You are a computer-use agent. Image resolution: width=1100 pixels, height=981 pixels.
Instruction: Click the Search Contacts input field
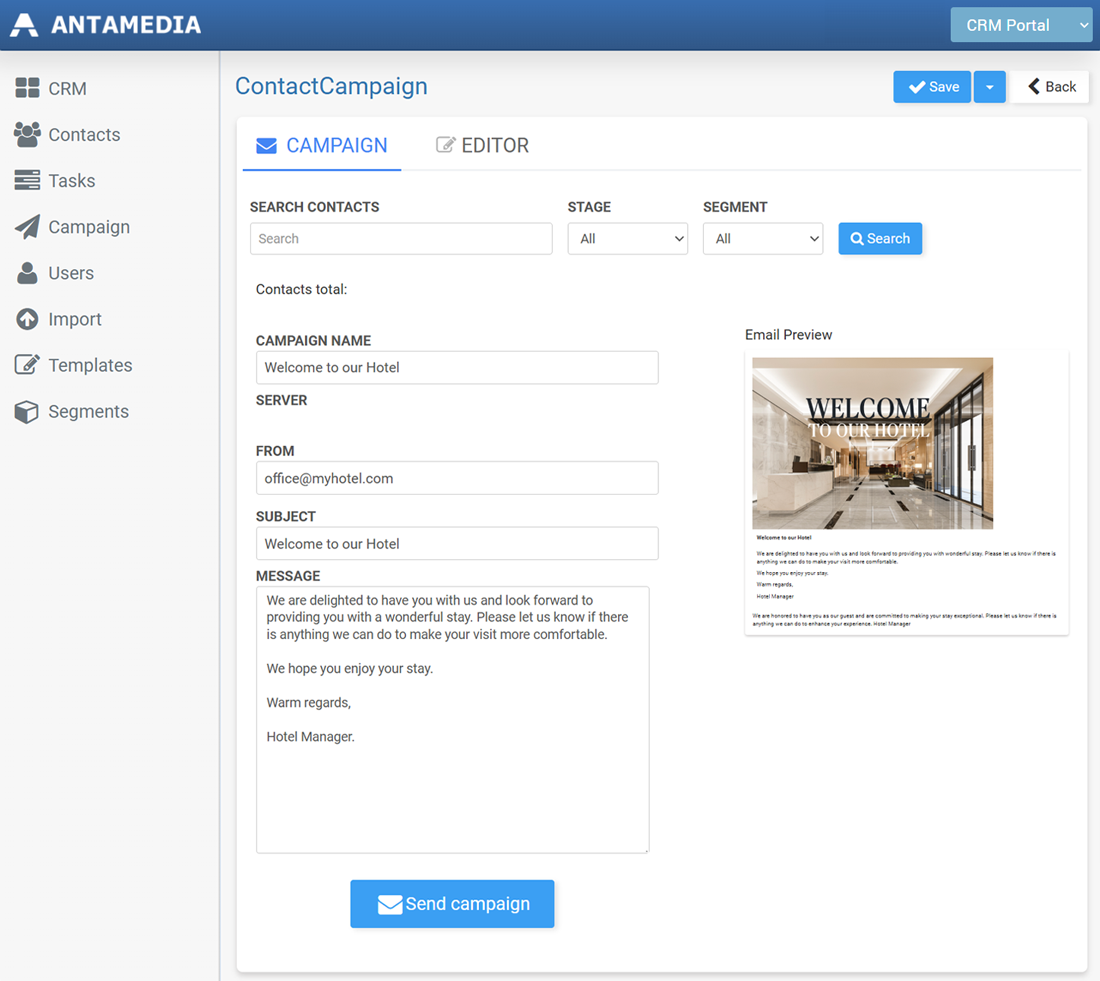tap(400, 239)
